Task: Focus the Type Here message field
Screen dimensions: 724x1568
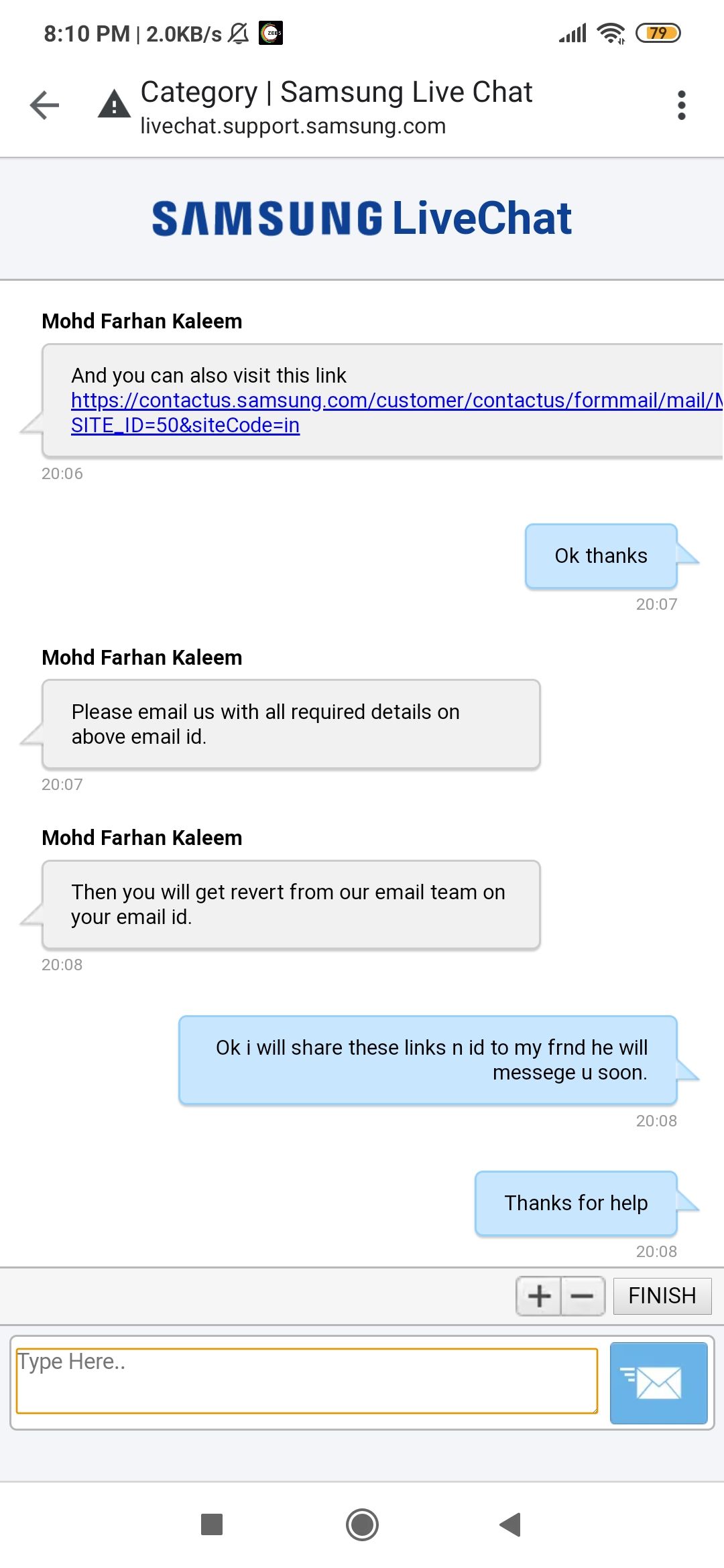Action: (306, 1381)
